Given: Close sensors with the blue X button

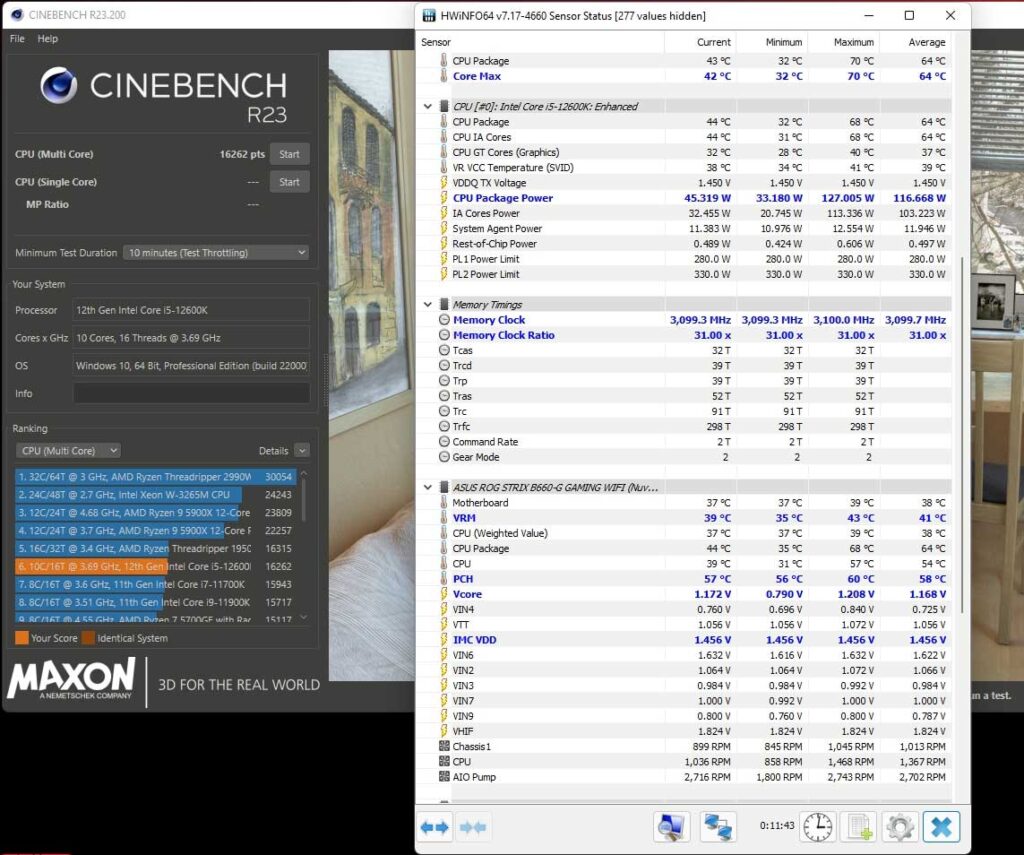Looking at the screenshot, I should 941,828.
